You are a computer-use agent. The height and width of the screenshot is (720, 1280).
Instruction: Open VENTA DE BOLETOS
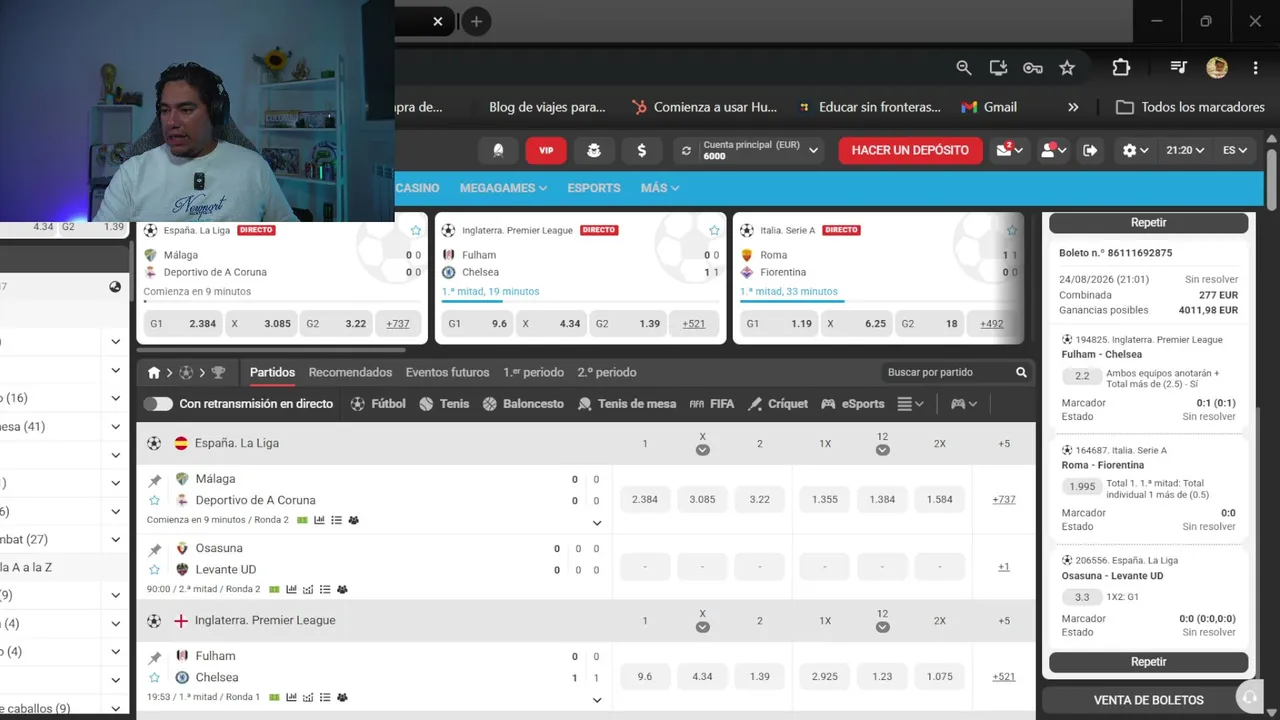(x=1148, y=700)
